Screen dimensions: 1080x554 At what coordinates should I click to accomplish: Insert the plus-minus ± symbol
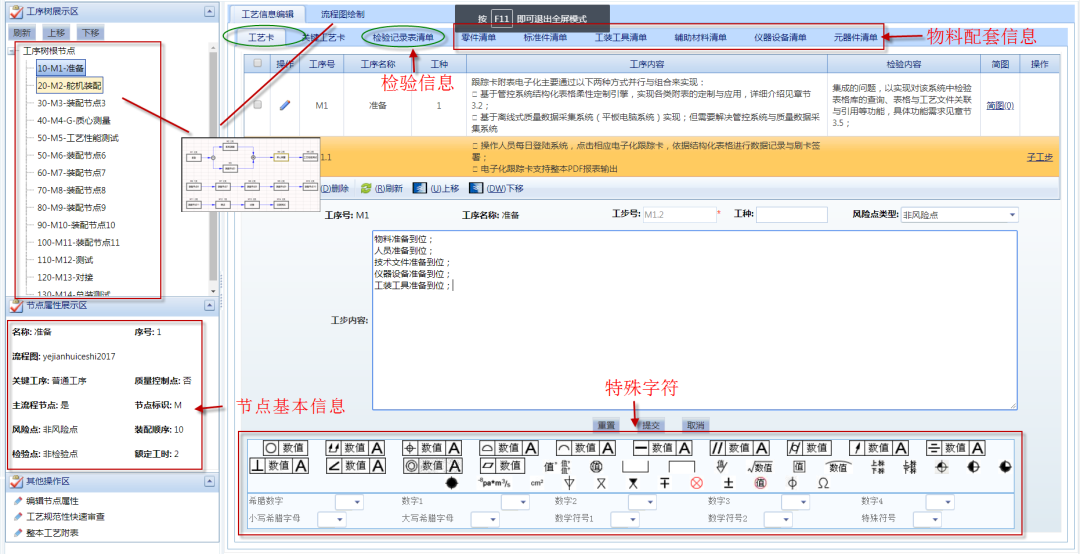tap(728, 483)
